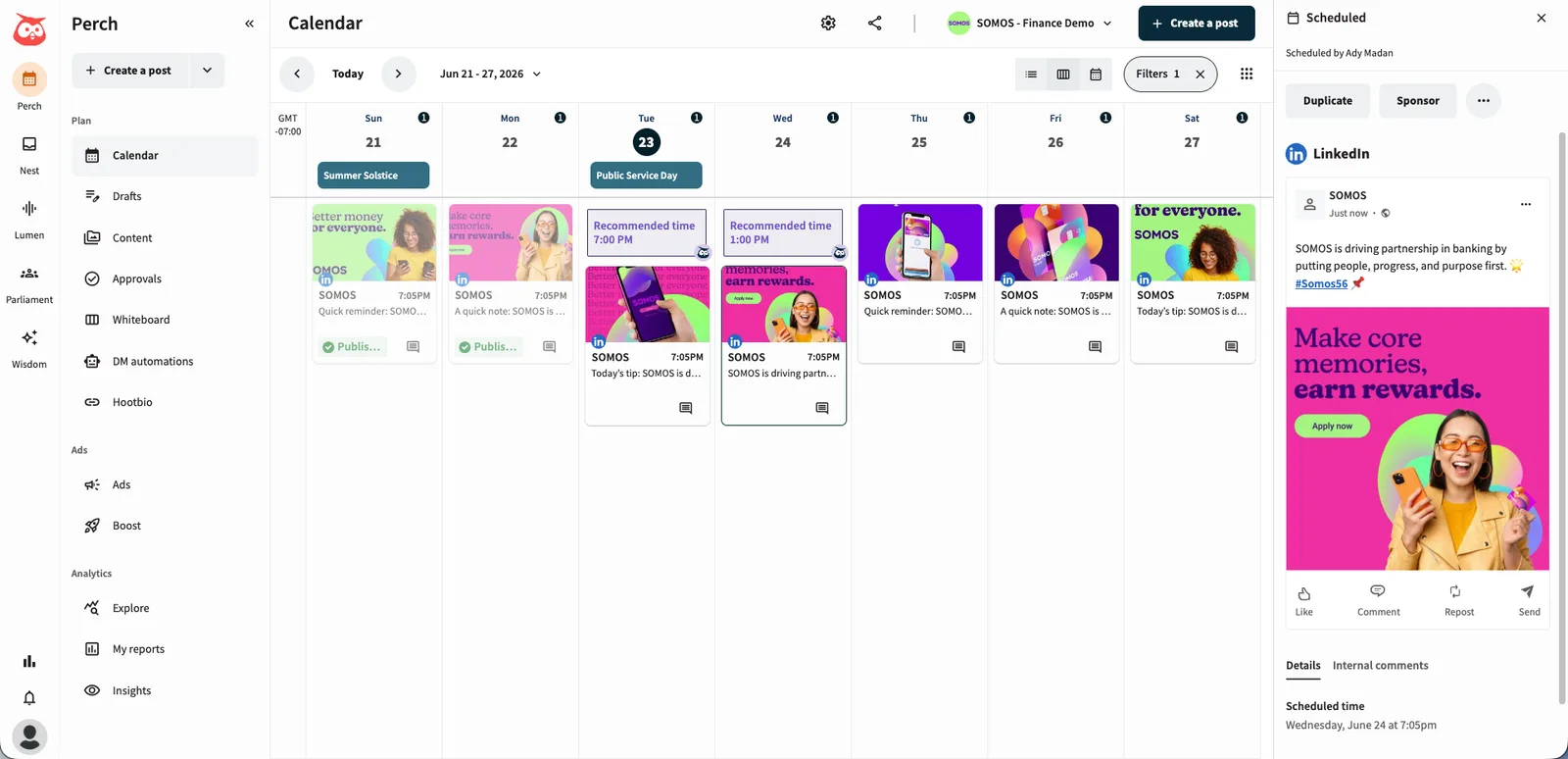Screen dimensions: 1568x759
Task: Open DM automations menu item
Action: [165, 361]
